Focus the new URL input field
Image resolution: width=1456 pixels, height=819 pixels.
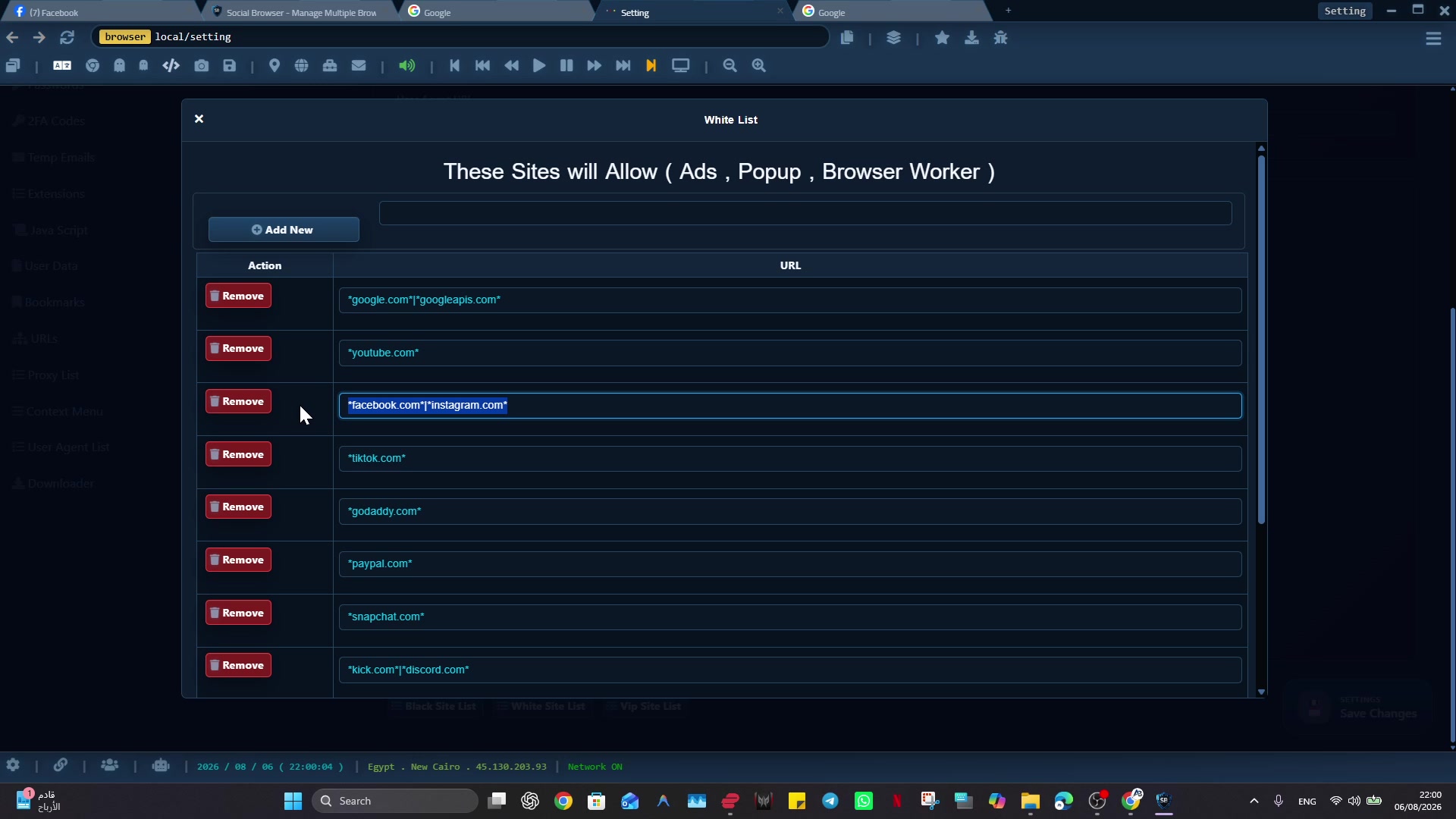pyautogui.click(x=805, y=213)
